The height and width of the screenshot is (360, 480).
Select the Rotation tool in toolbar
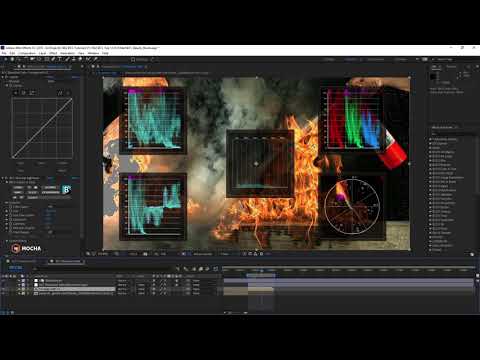(26, 59)
